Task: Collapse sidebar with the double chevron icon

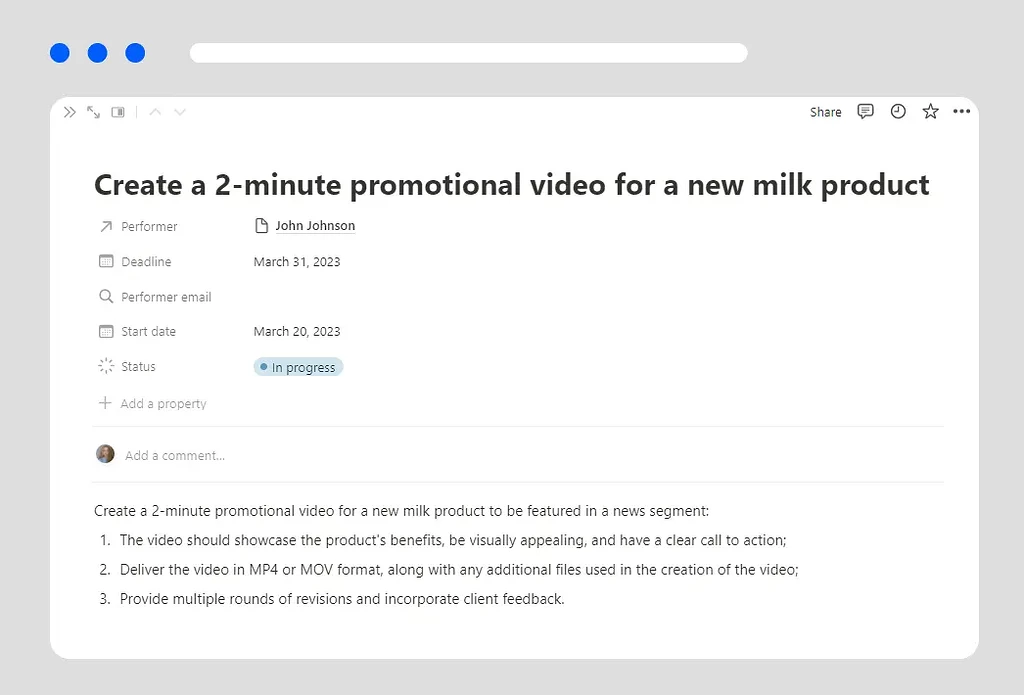Action: pos(69,112)
